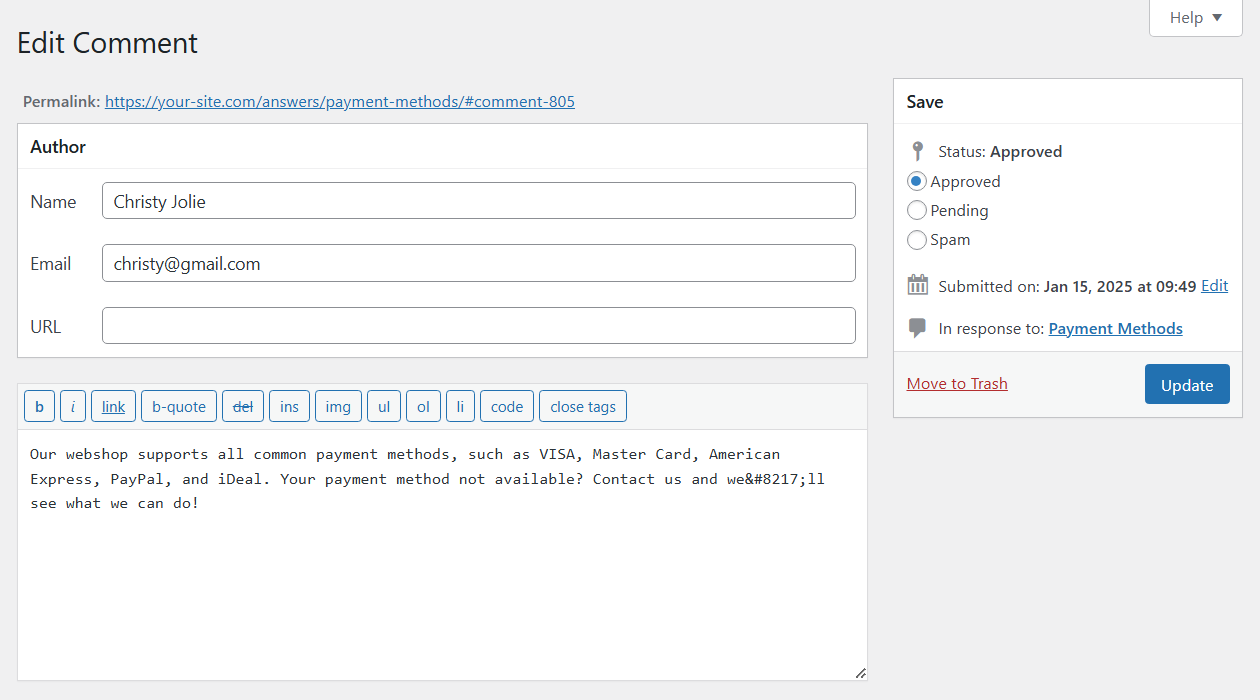Image resolution: width=1260 pixels, height=700 pixels.
Task: Insert italic tag with i button
Action: pos(72,406)
